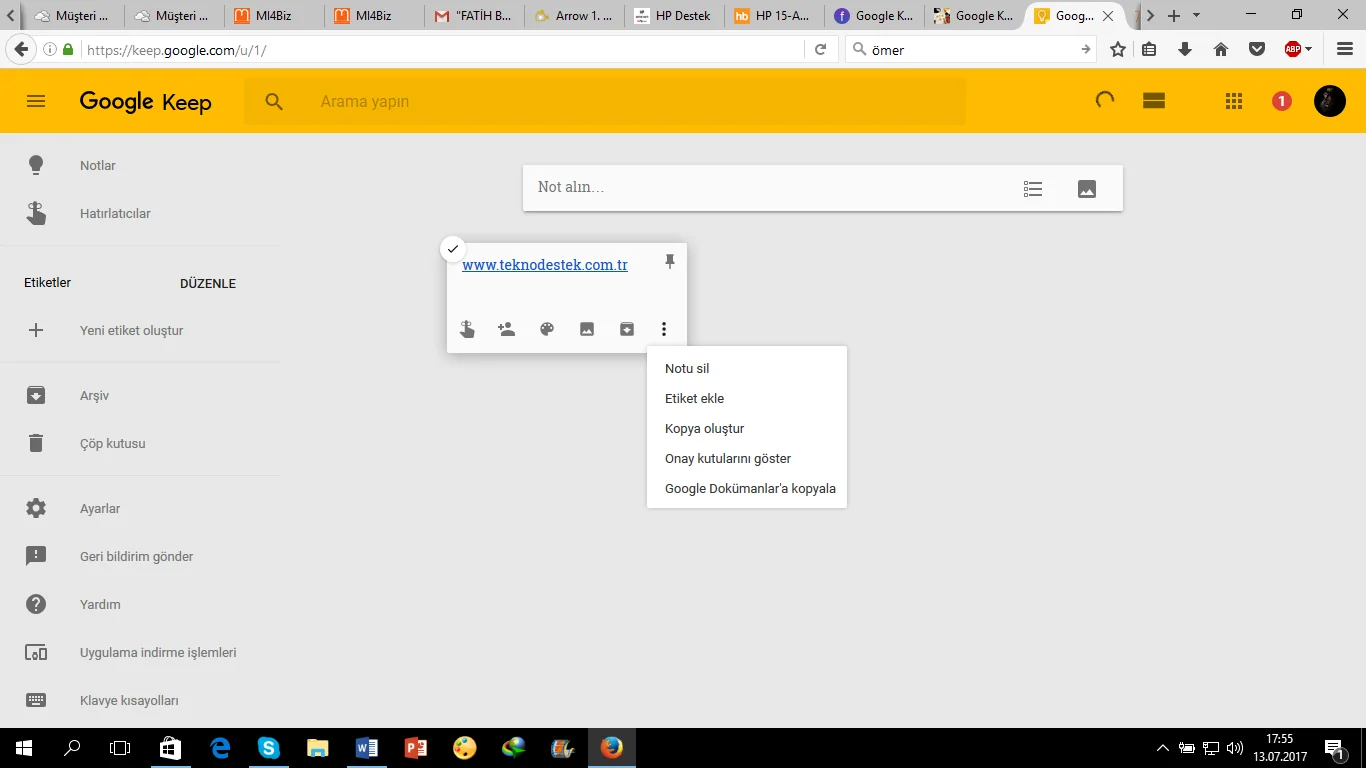Toggle the note selection checkmark

pos(453,249)
